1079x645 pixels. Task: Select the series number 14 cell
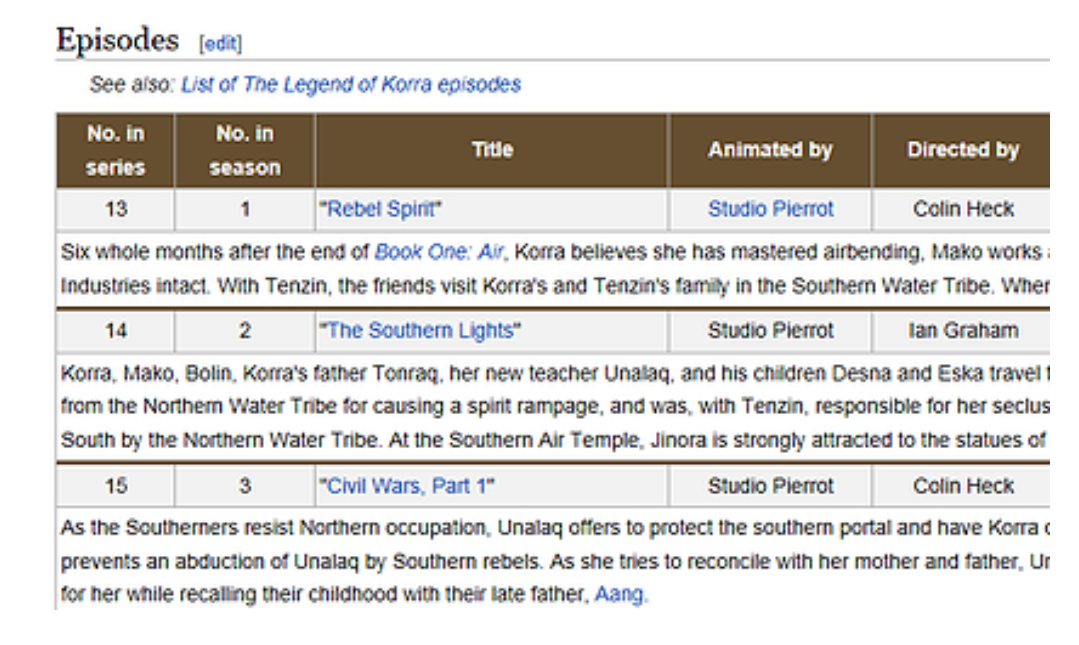click(115, 331)
